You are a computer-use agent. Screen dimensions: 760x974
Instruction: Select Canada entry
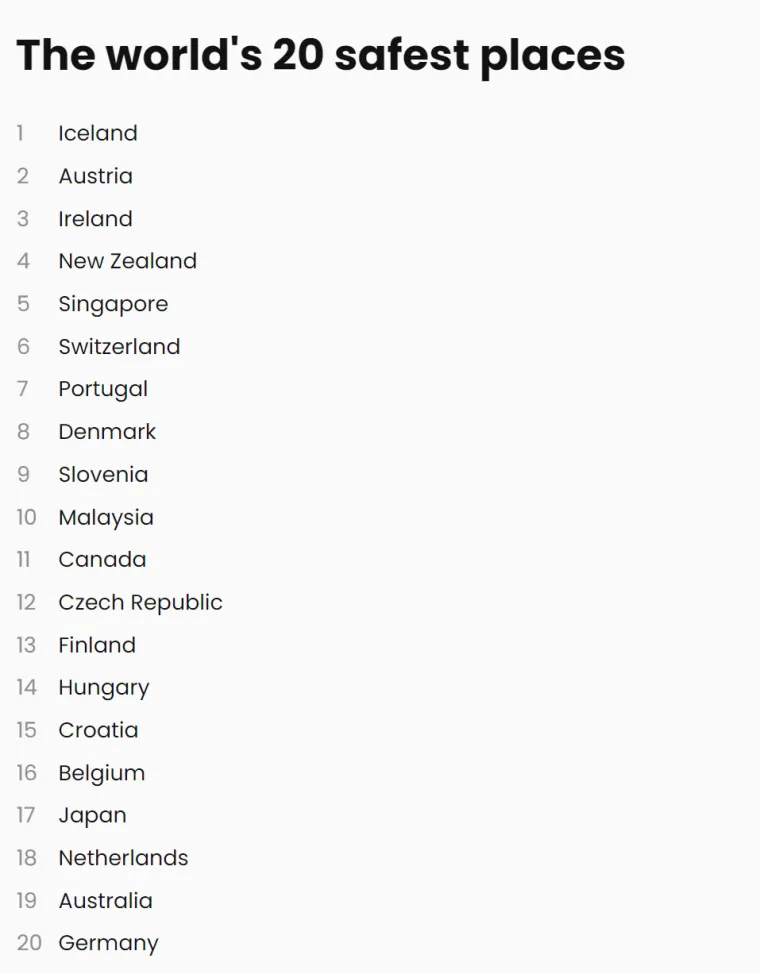[x=102, y=560]
